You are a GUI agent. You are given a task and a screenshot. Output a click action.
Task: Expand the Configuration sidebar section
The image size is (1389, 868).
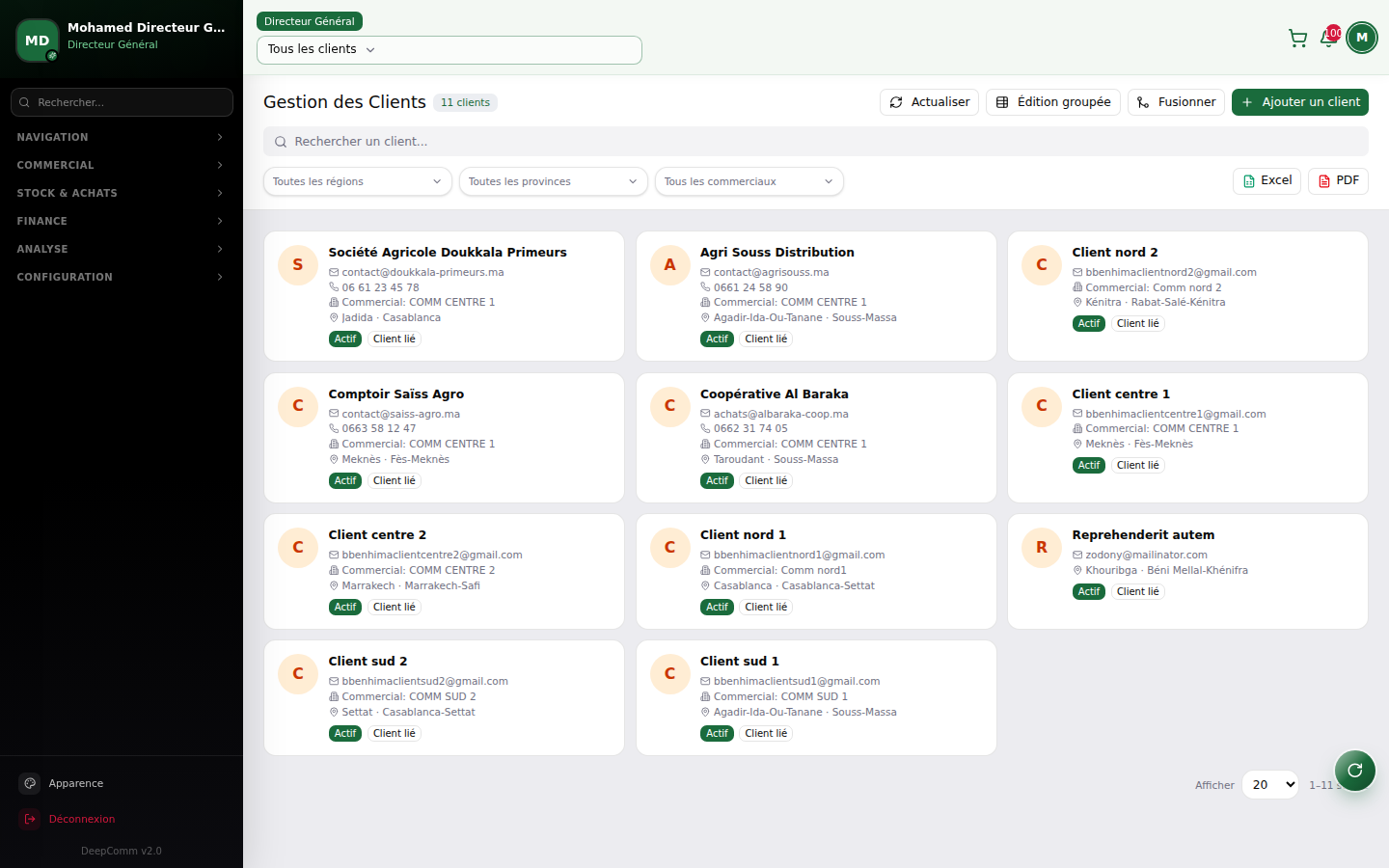pos(122,277)
